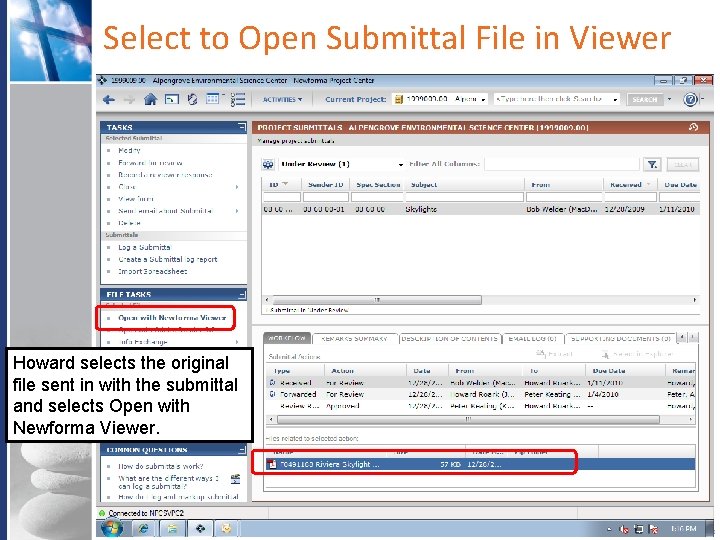The image size is (720, 540).
Task: Open the file explorer taskbar icon
Action: [x=172, y=529]
